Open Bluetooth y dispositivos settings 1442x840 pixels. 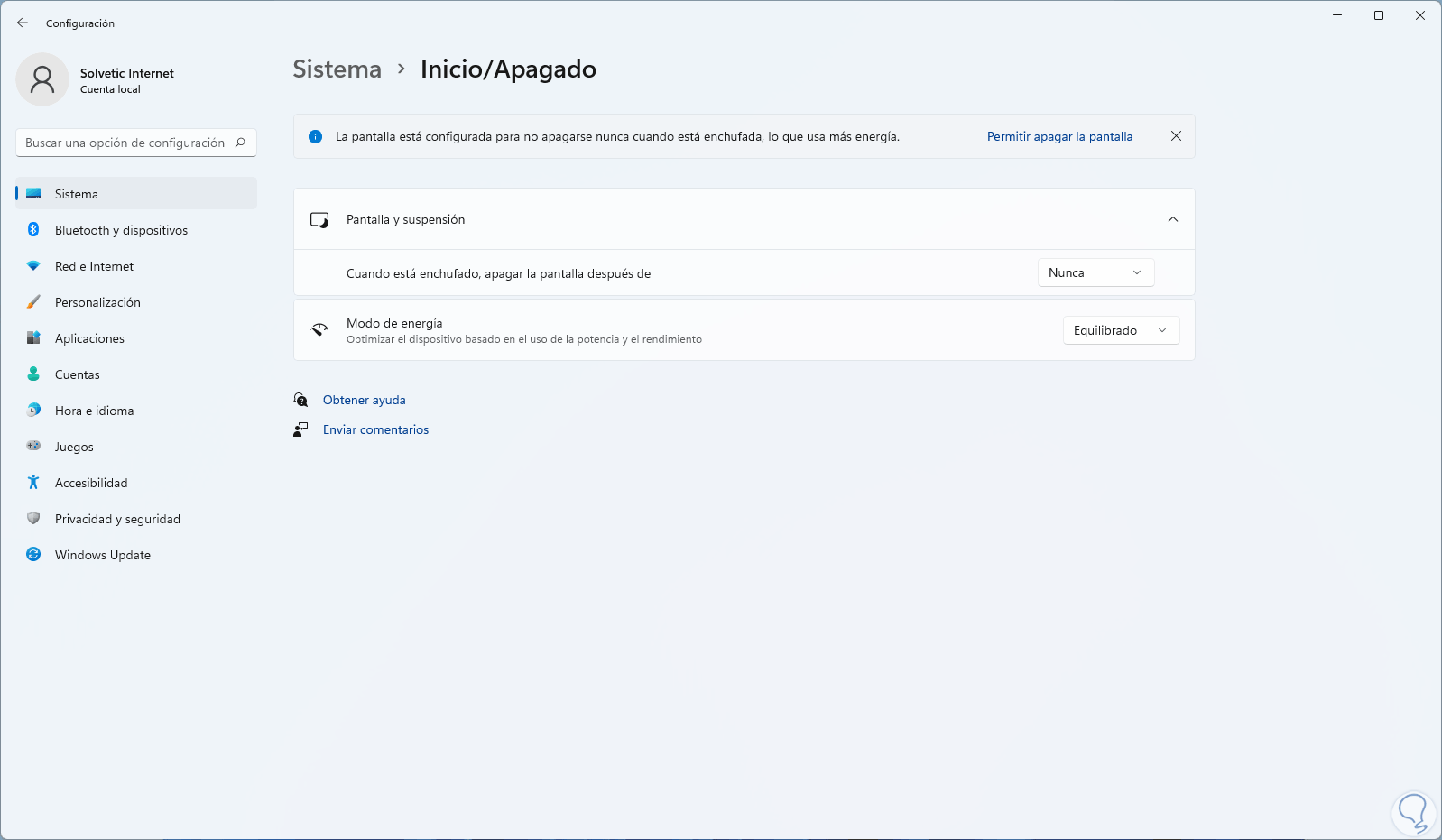(x=121, y=230)
